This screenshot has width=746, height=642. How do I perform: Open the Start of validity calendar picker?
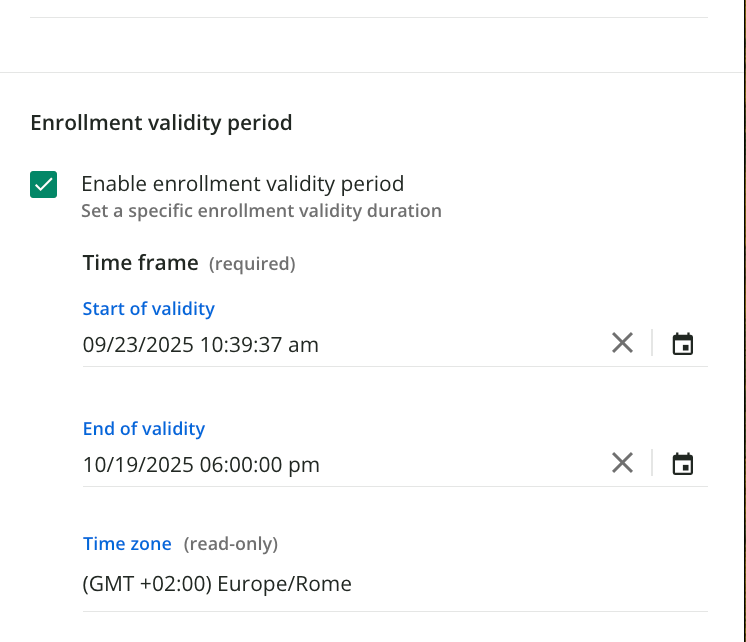click(x=683, y=344)
